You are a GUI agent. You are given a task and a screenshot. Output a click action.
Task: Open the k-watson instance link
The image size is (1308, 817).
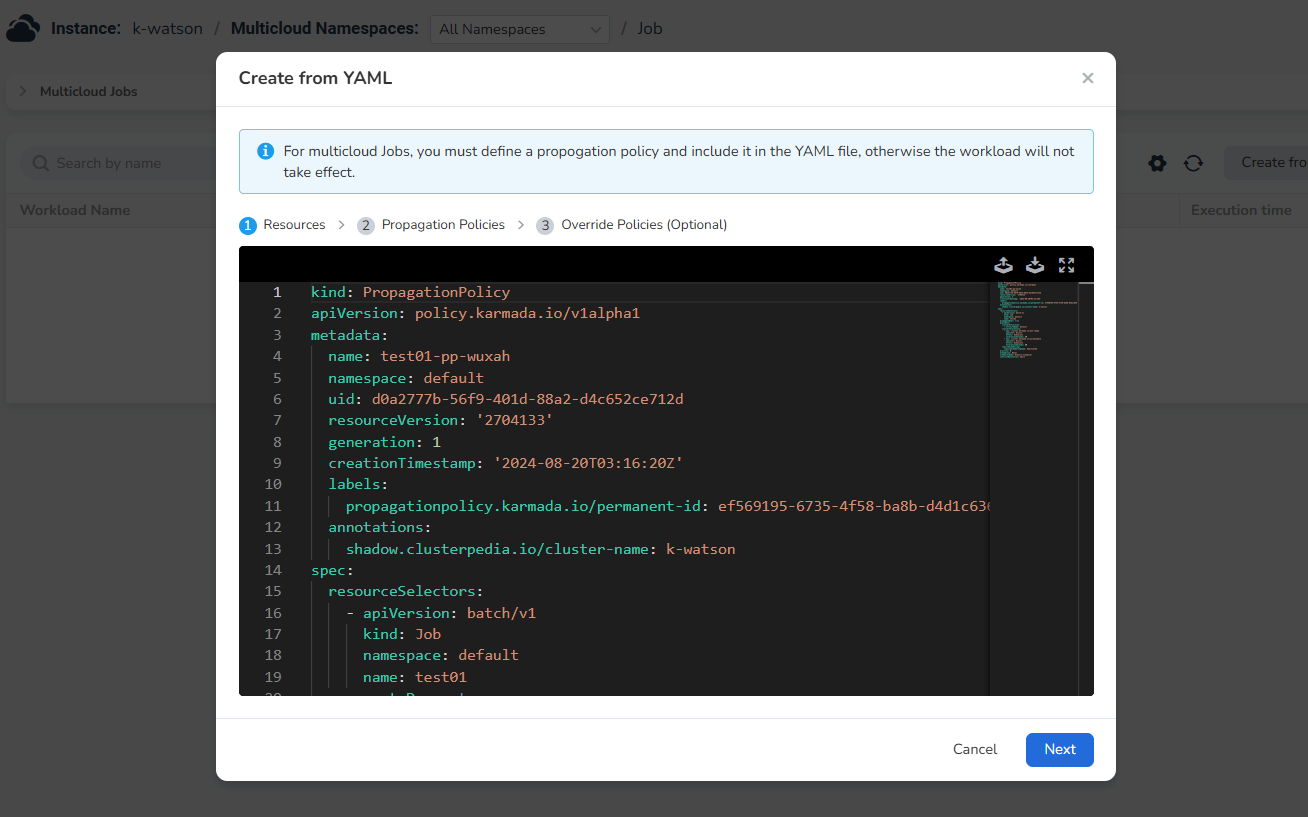click(x=167, y=28)
